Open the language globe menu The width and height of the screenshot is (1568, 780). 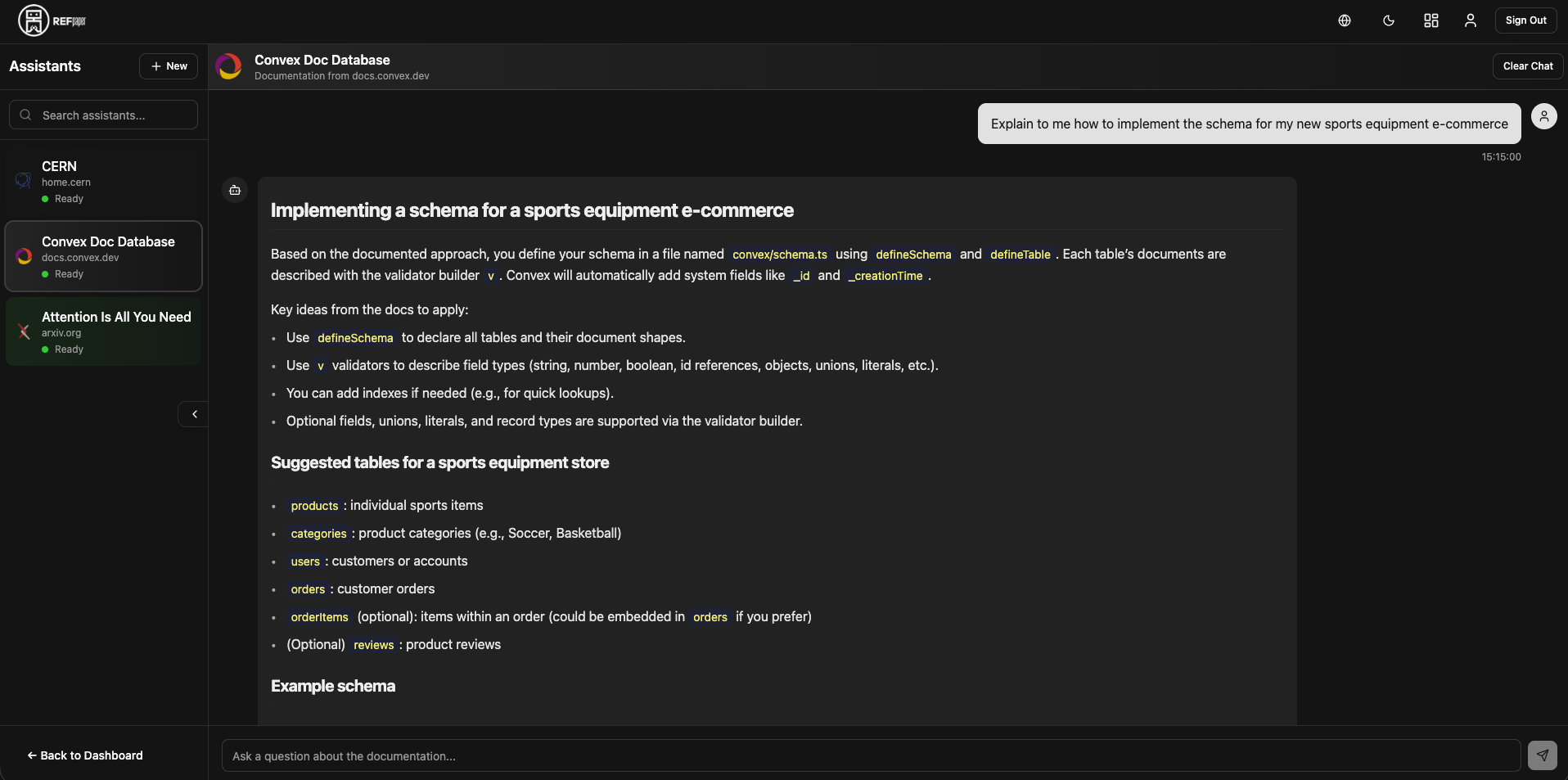[1345, 20]
